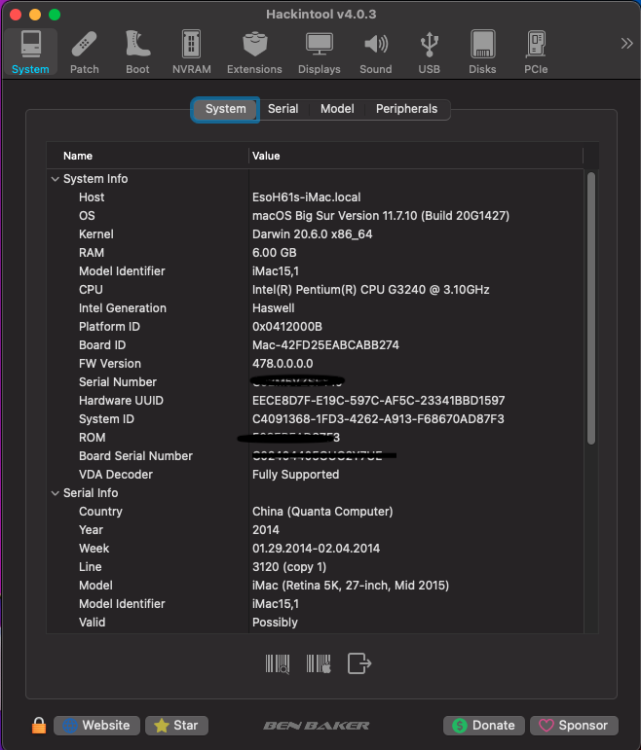Click the FW Version value '478.0.0.0.0'
Image resolution: width=641 pixels, height=750 pixels.
point(282,364)
